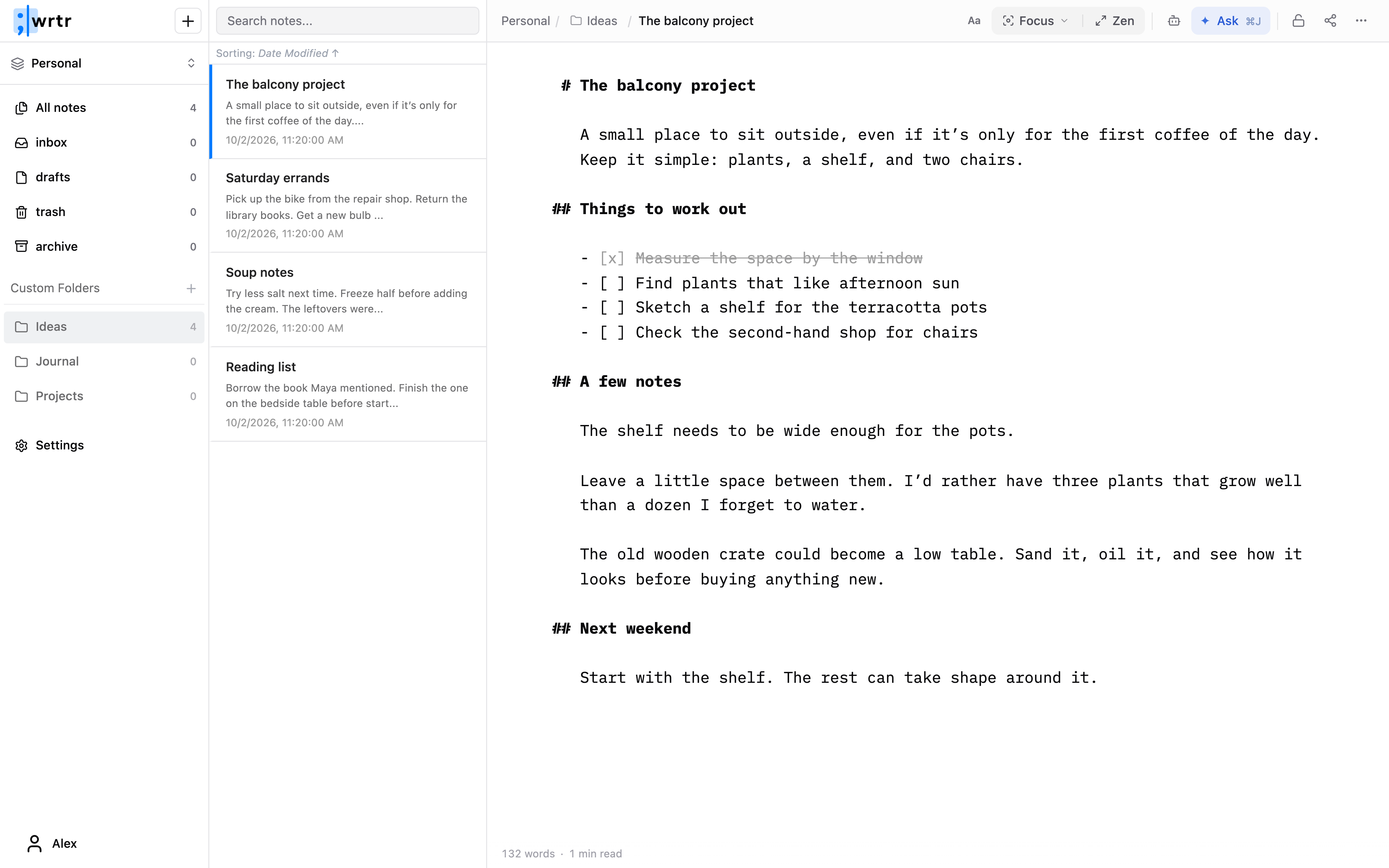Viewport: 1389px width, 868px height.
Task: Check the Sketch a shelf checkbox
Action: point(612,308)
